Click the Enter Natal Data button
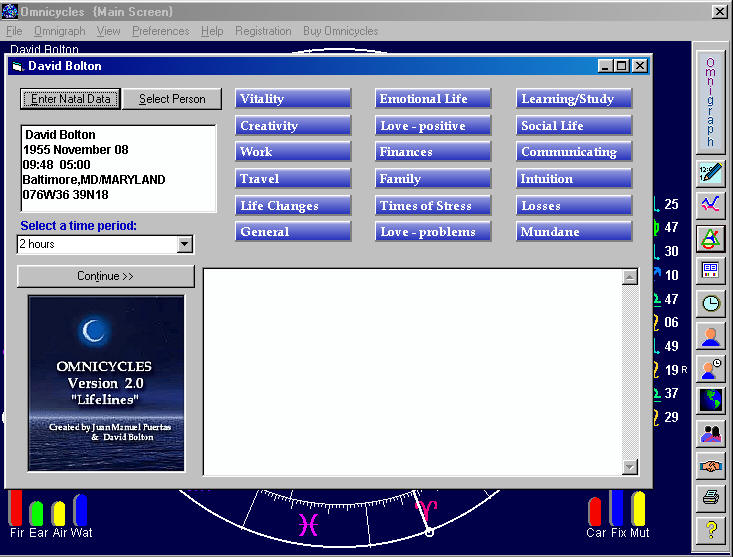733x557 pixels. [x=70, y=99]
